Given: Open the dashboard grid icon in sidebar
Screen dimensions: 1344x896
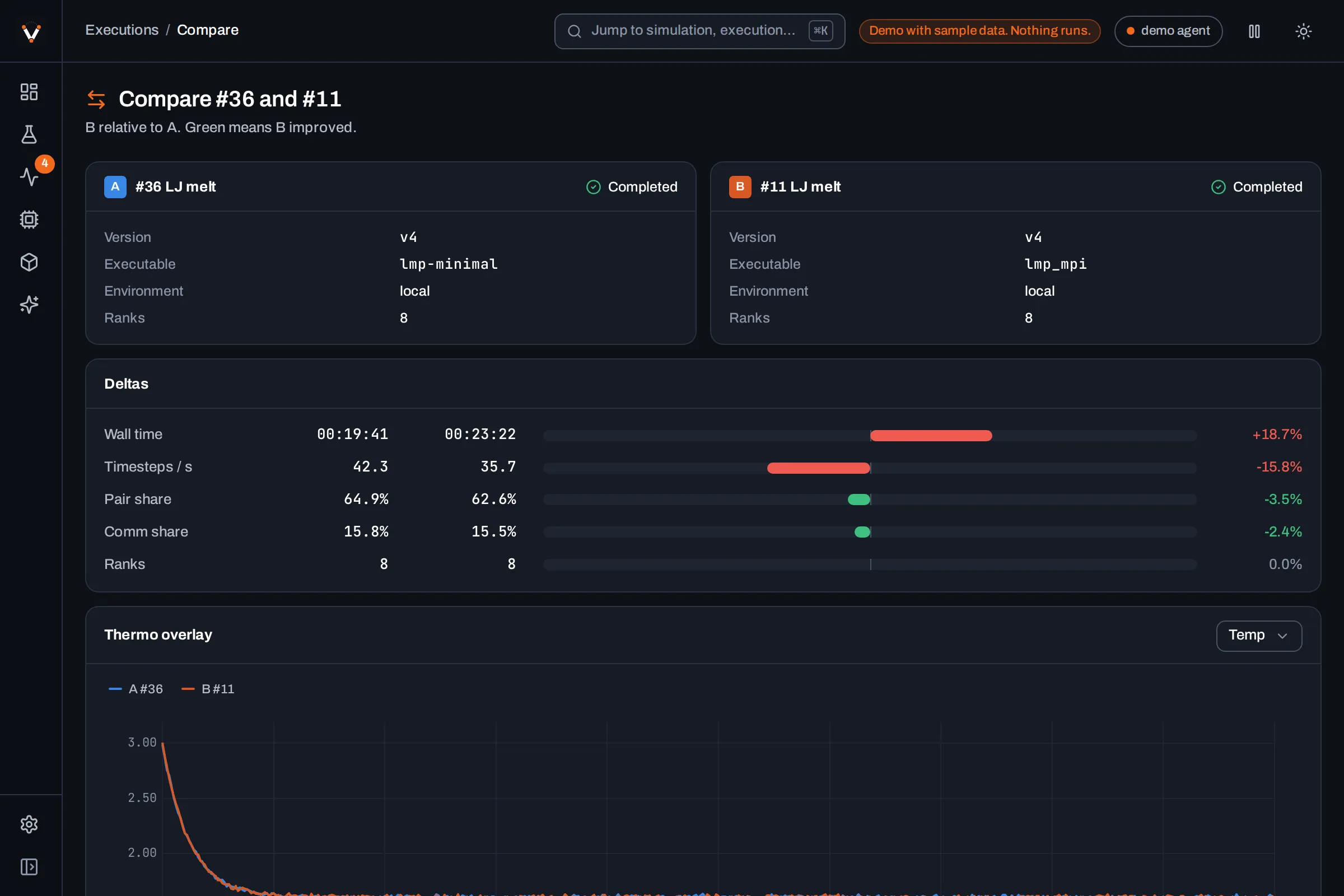Looking at the screenshot, I should point(29,92).
